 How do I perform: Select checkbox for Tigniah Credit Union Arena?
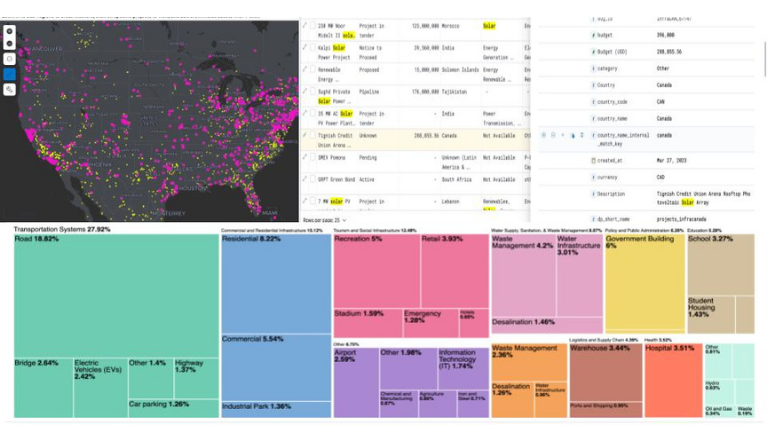pos(313,135)
